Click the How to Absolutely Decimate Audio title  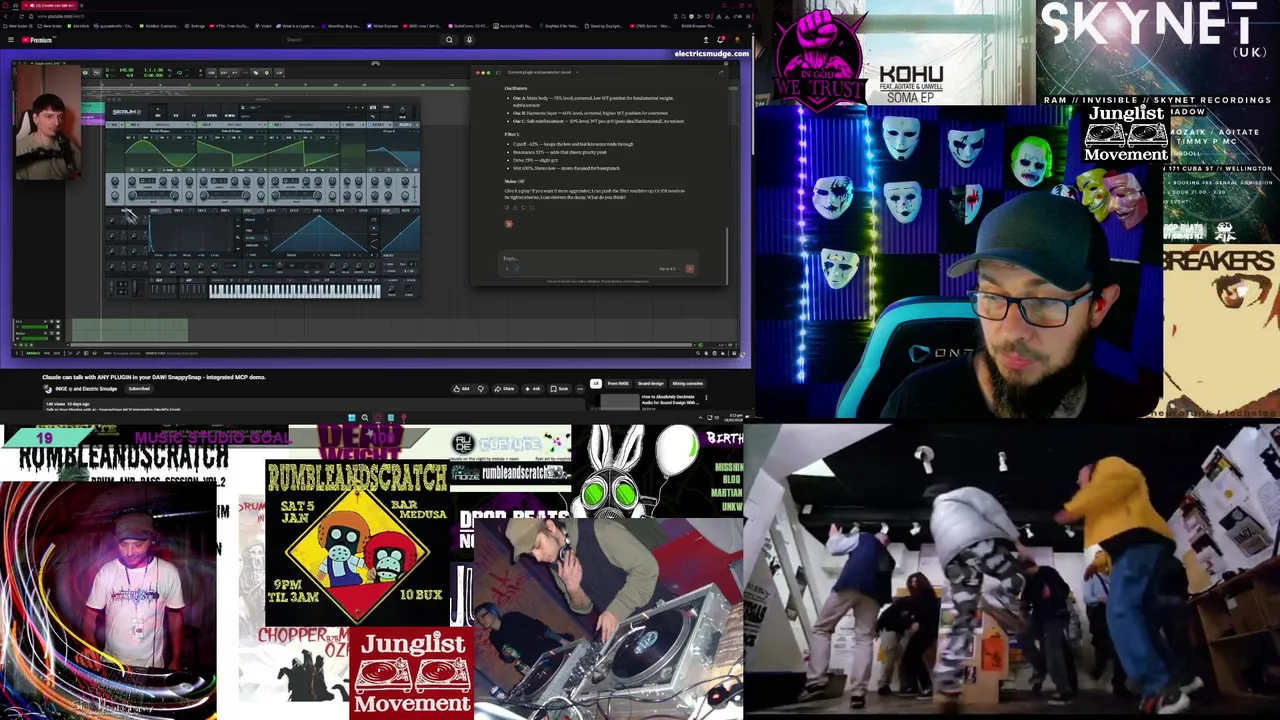(x=669, y=400)
